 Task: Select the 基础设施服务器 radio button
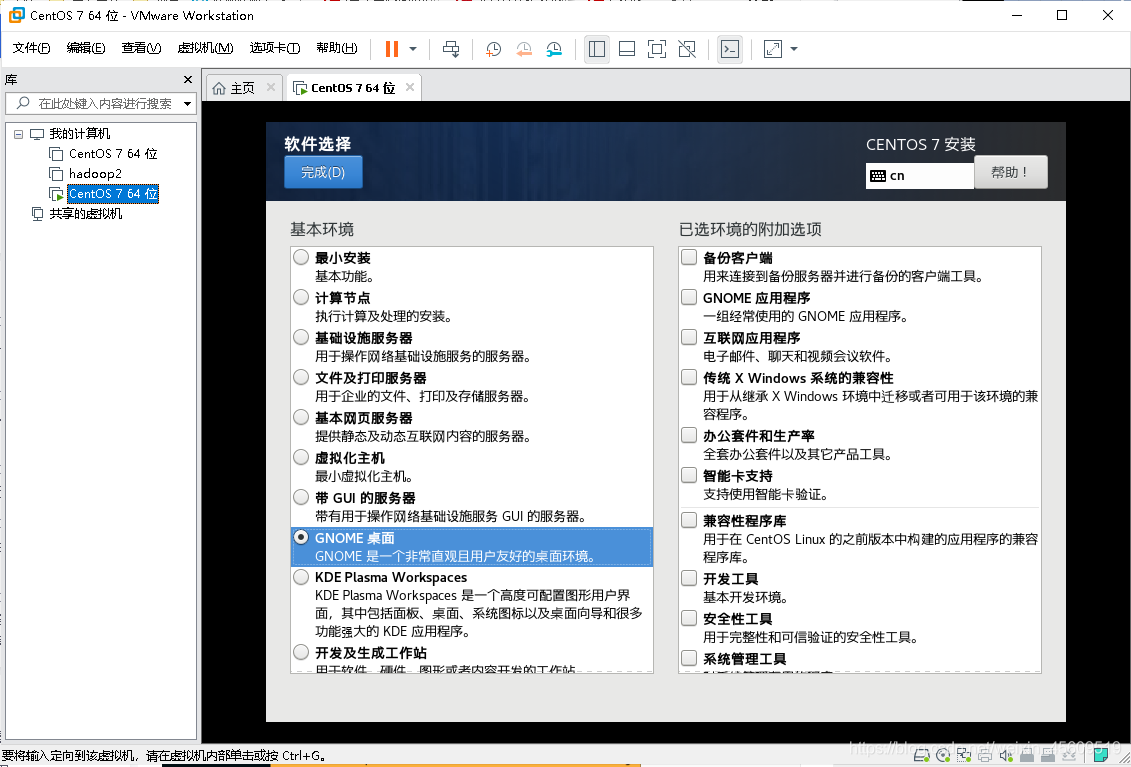(302, 337)
